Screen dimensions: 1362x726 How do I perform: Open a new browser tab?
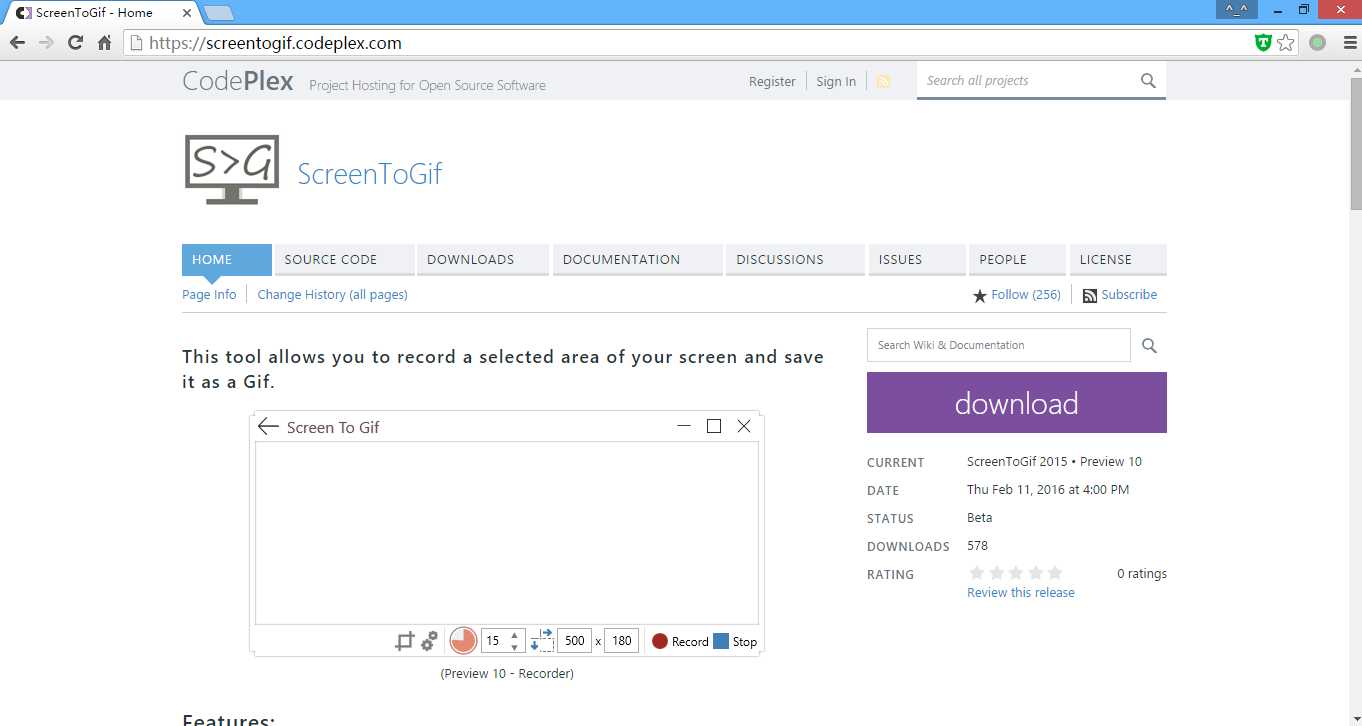(218, 13)
